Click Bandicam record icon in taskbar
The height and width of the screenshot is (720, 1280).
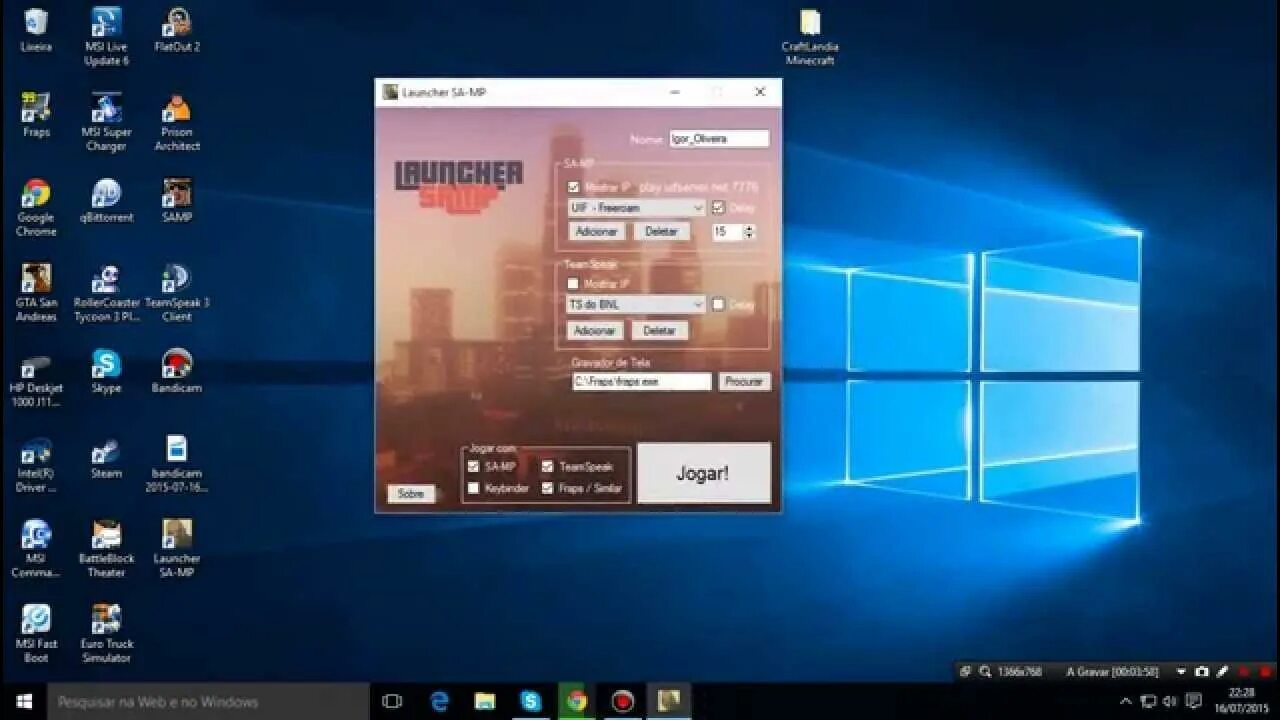coord(623,701)
